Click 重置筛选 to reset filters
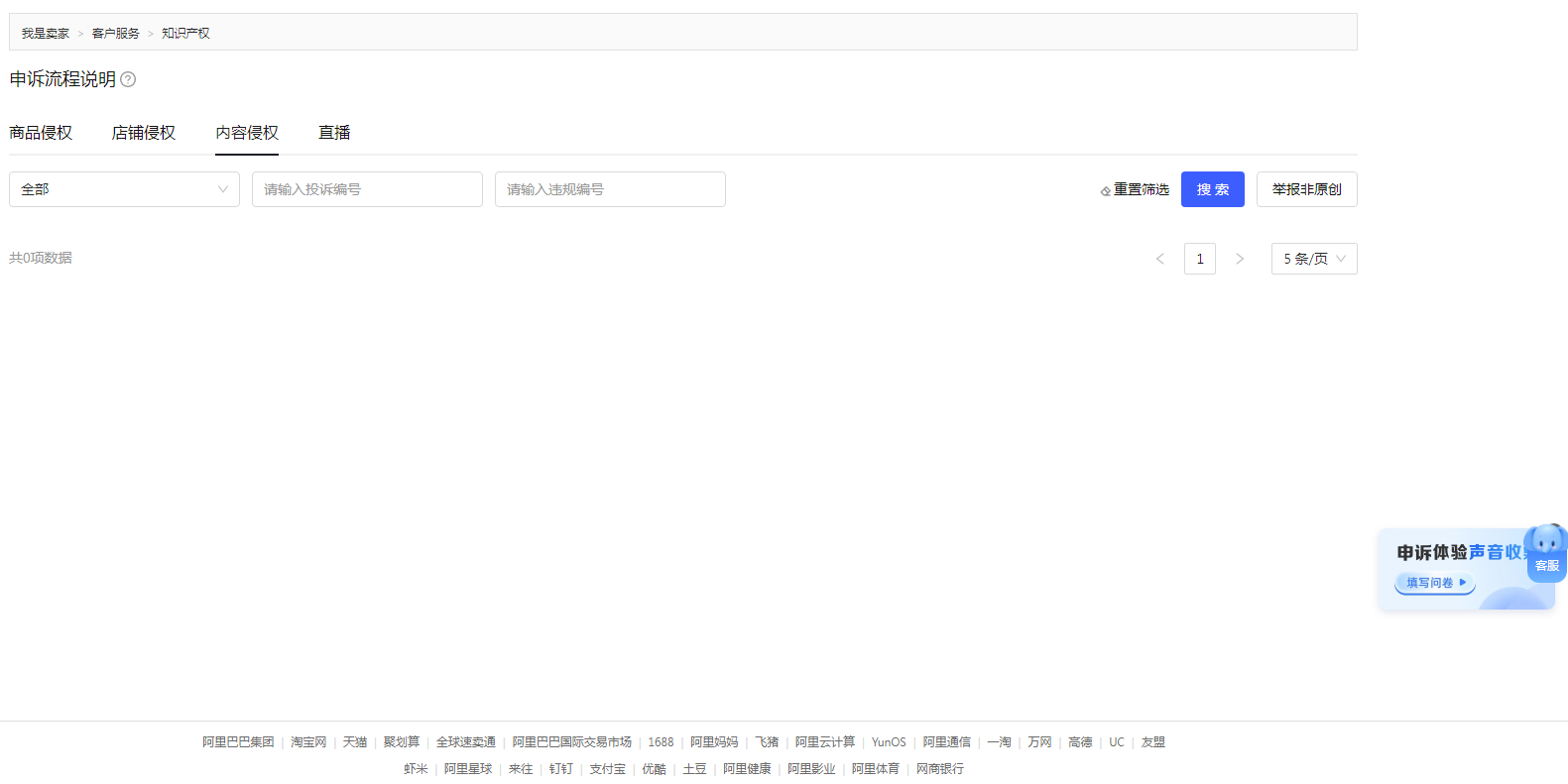 coord(1141,189)
